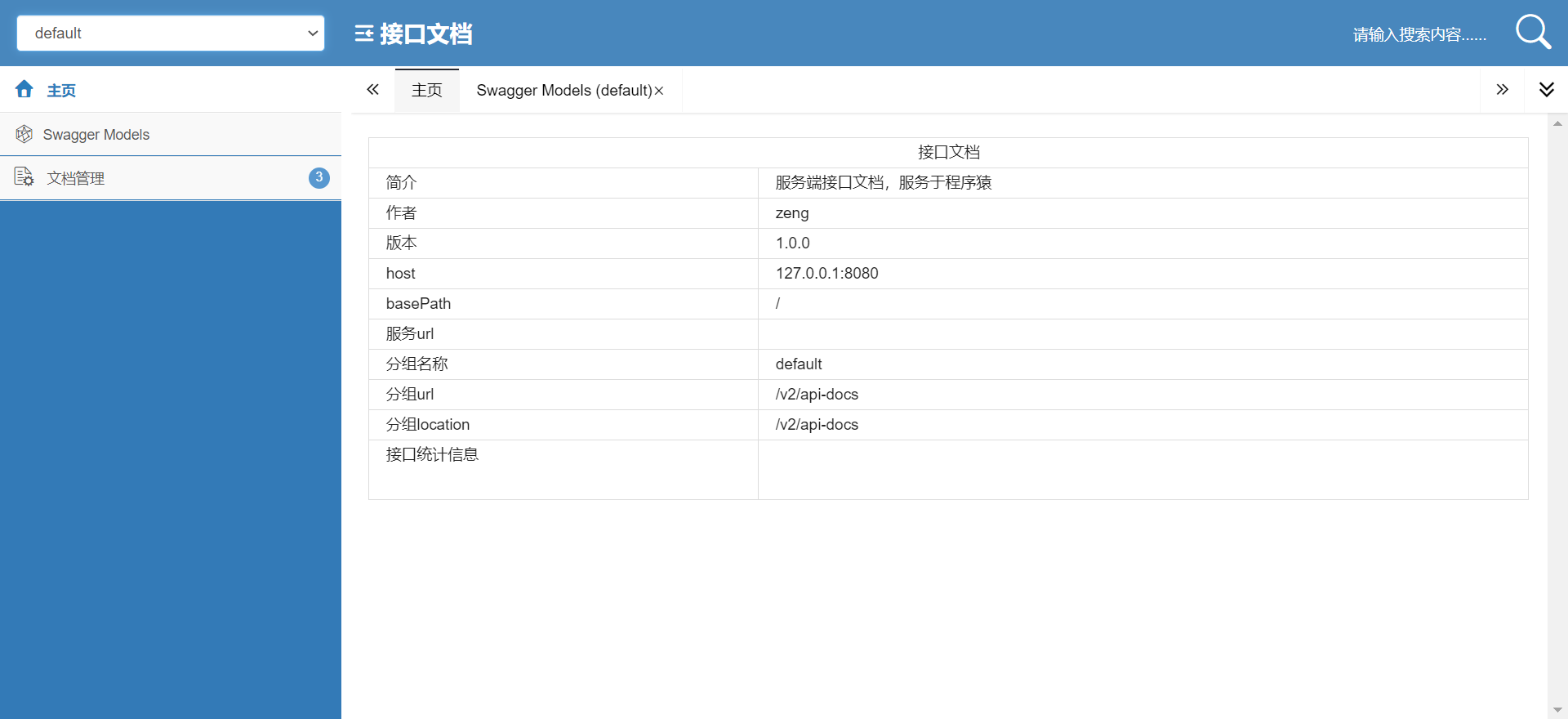Open the default group dropdown
The image size is (1568, 719).
point(171,33)
